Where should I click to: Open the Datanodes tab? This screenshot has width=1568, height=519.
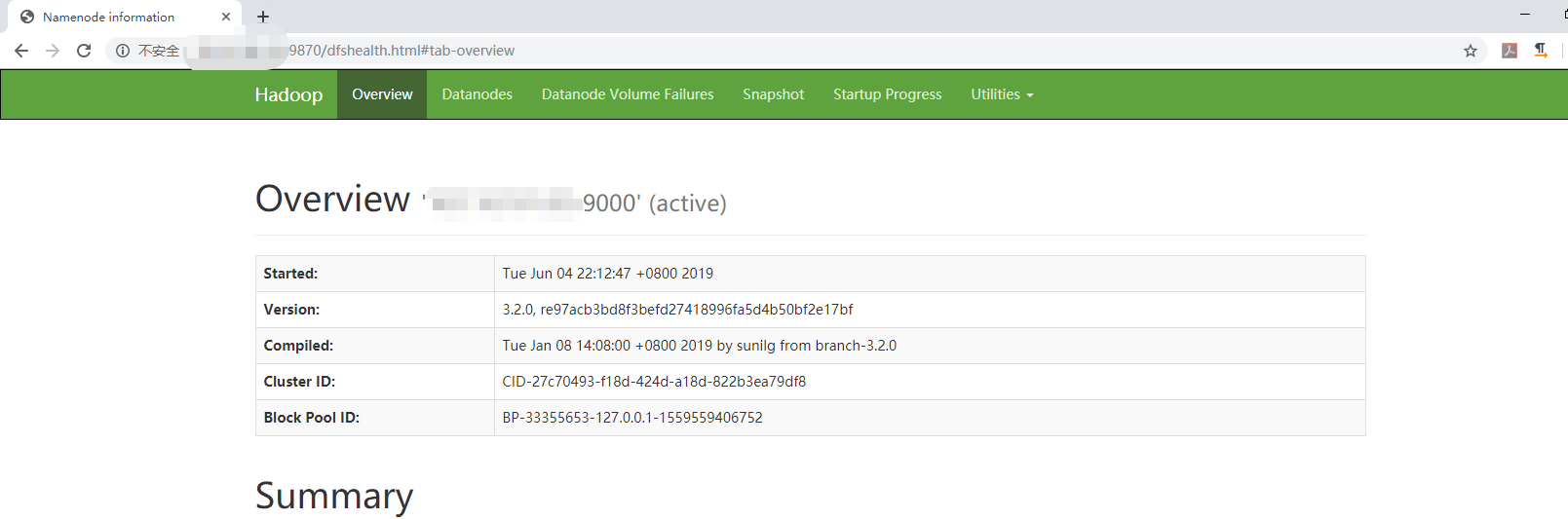(x=477, y=94)
